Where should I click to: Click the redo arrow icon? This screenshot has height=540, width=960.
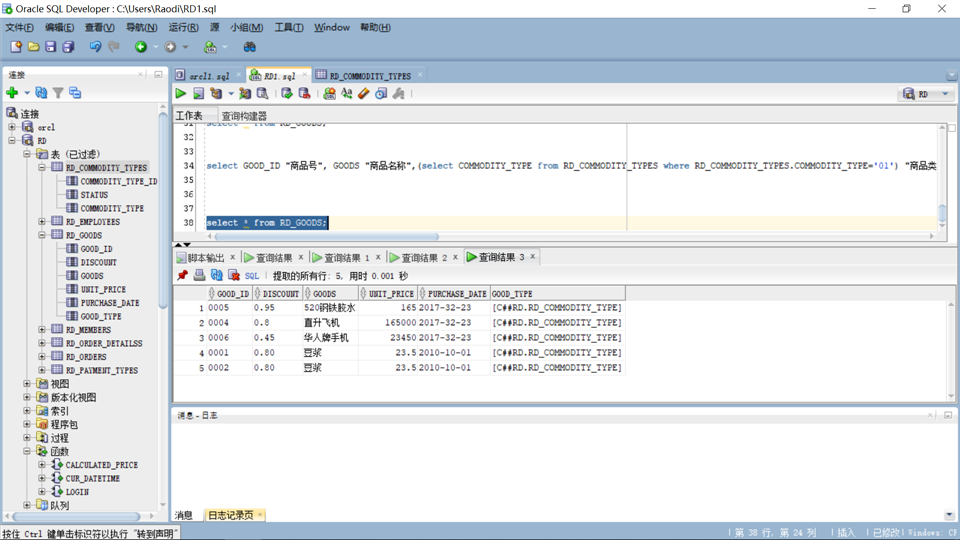click(x=113, y=47)
